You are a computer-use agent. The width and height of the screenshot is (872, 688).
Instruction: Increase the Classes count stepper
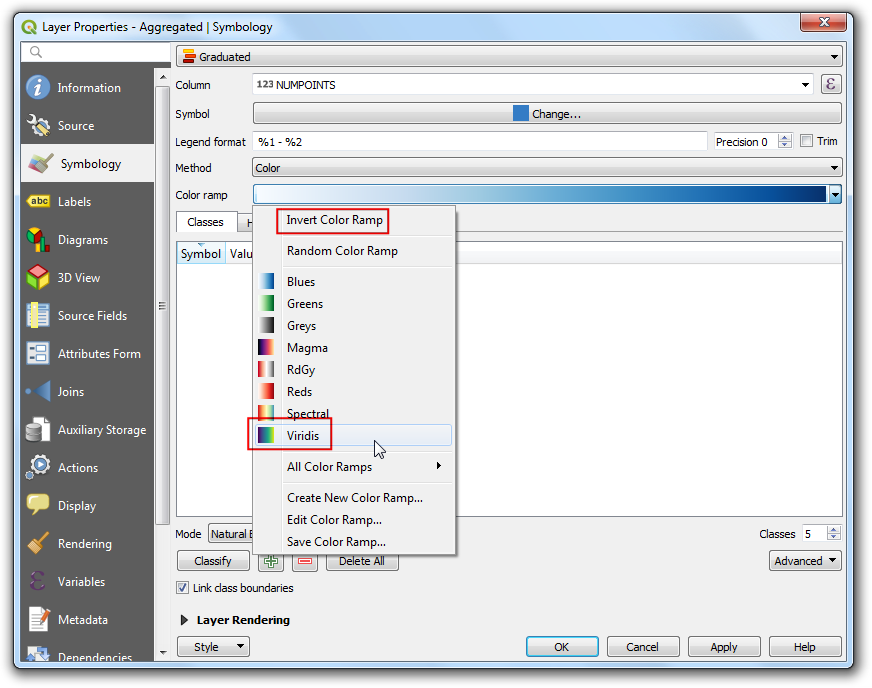[834, 529]
